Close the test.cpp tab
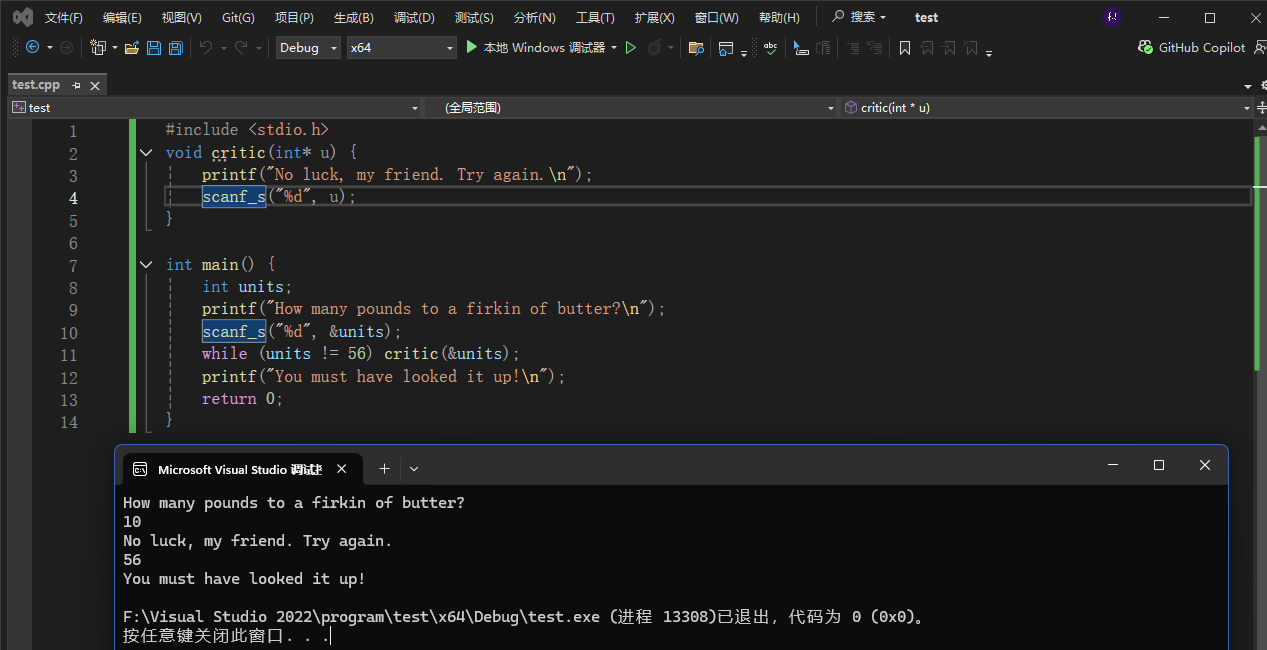The height and width of the screenshot is (650, 1267). tap(95, 85)
